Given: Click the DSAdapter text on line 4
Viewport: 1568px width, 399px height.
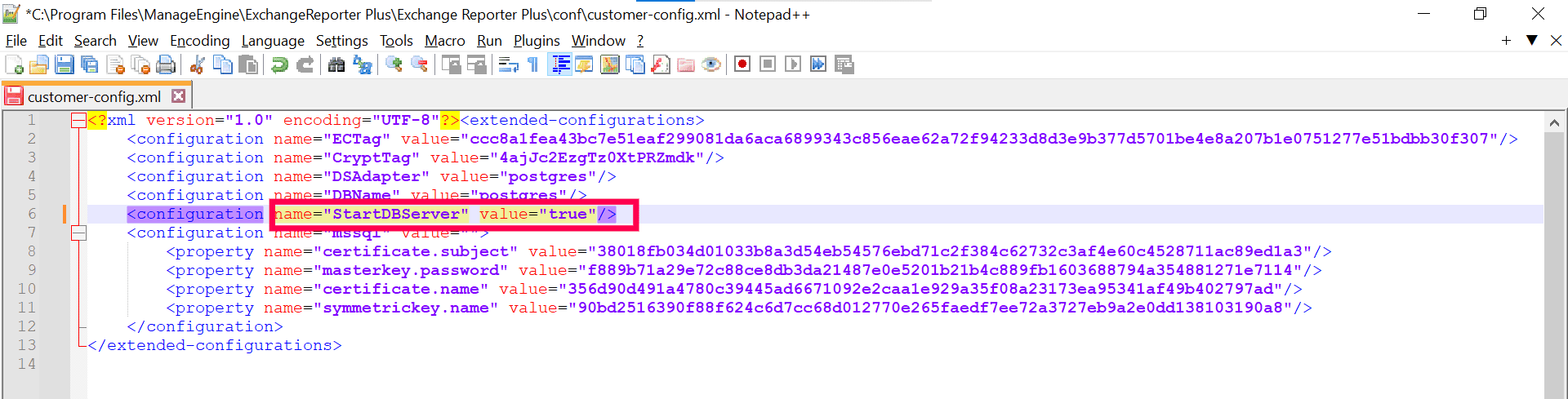Looking at the screenshot, I should tap(376, 176).
